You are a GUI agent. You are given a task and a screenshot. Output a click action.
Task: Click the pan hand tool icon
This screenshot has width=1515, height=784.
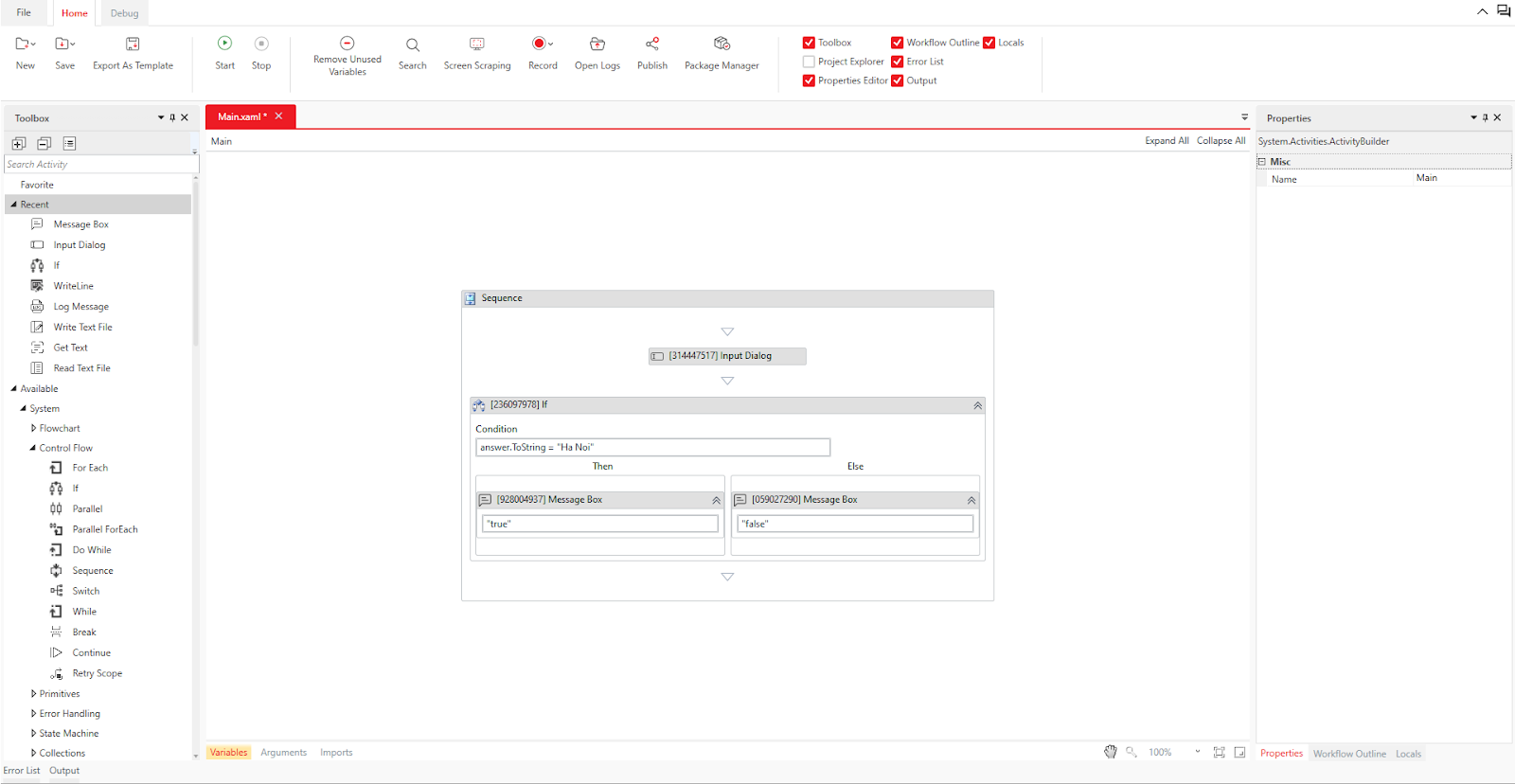[x=1111, y=752]
